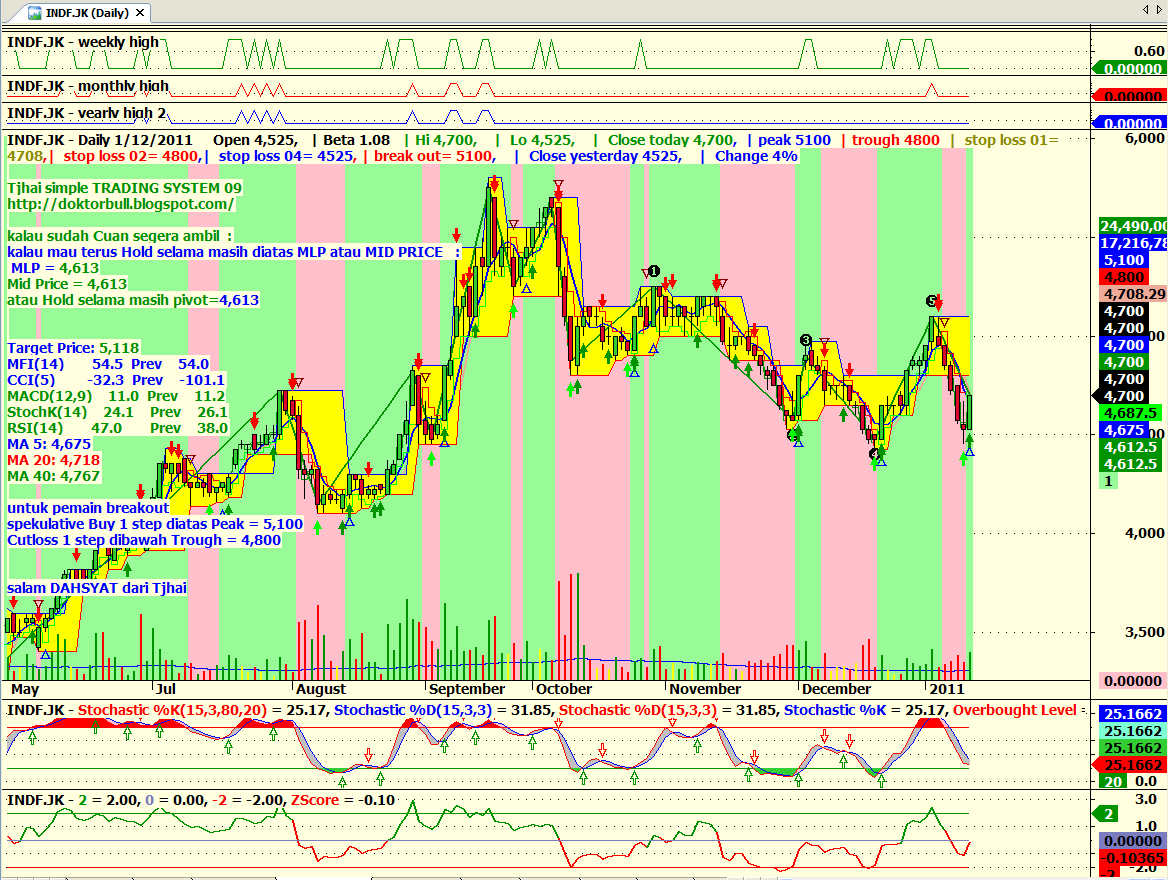Click the green 4,687.5 price axis label
This screenshot has width=1168, height=880.
1131,414
